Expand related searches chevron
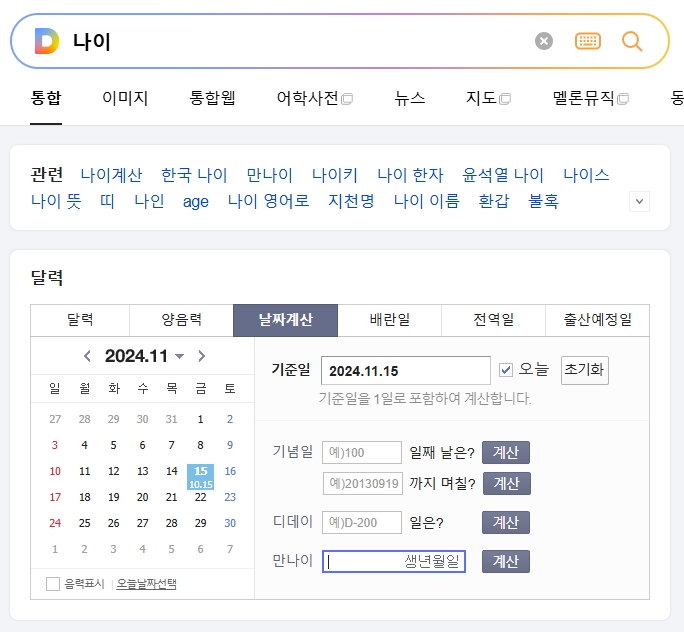The width and height of the screenshot is (684, 632). click(639, 202)
